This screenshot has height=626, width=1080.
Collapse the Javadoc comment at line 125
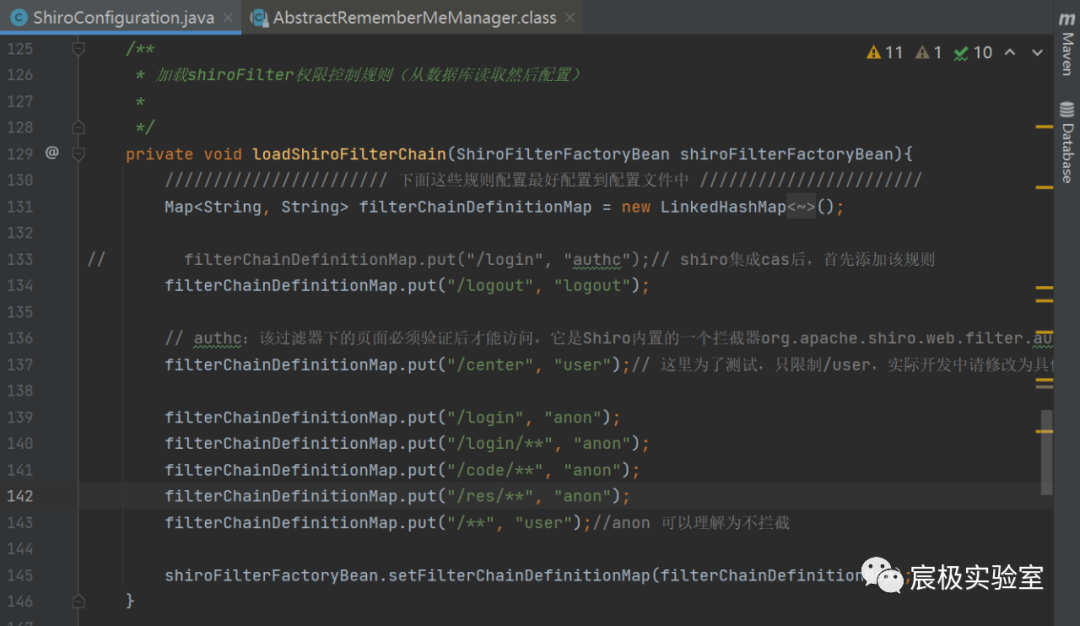(78, 48)
